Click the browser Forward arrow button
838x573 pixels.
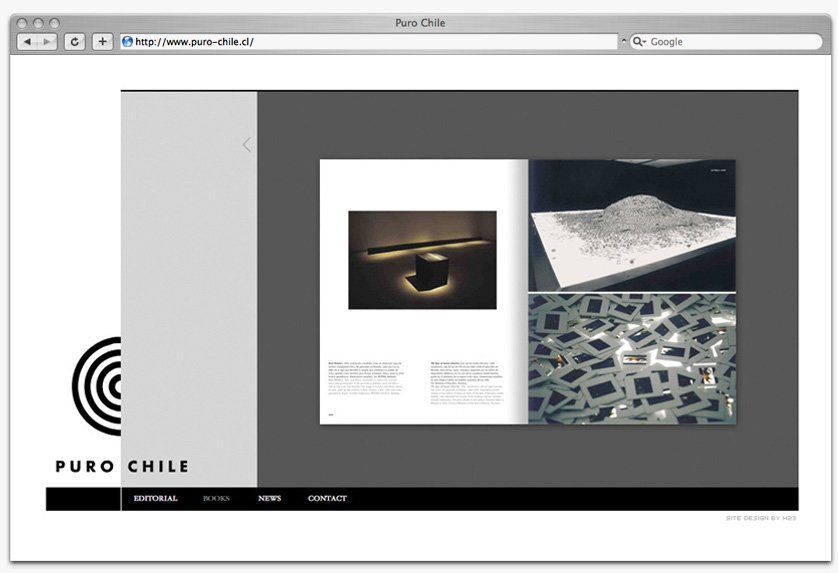coord(47,42)
